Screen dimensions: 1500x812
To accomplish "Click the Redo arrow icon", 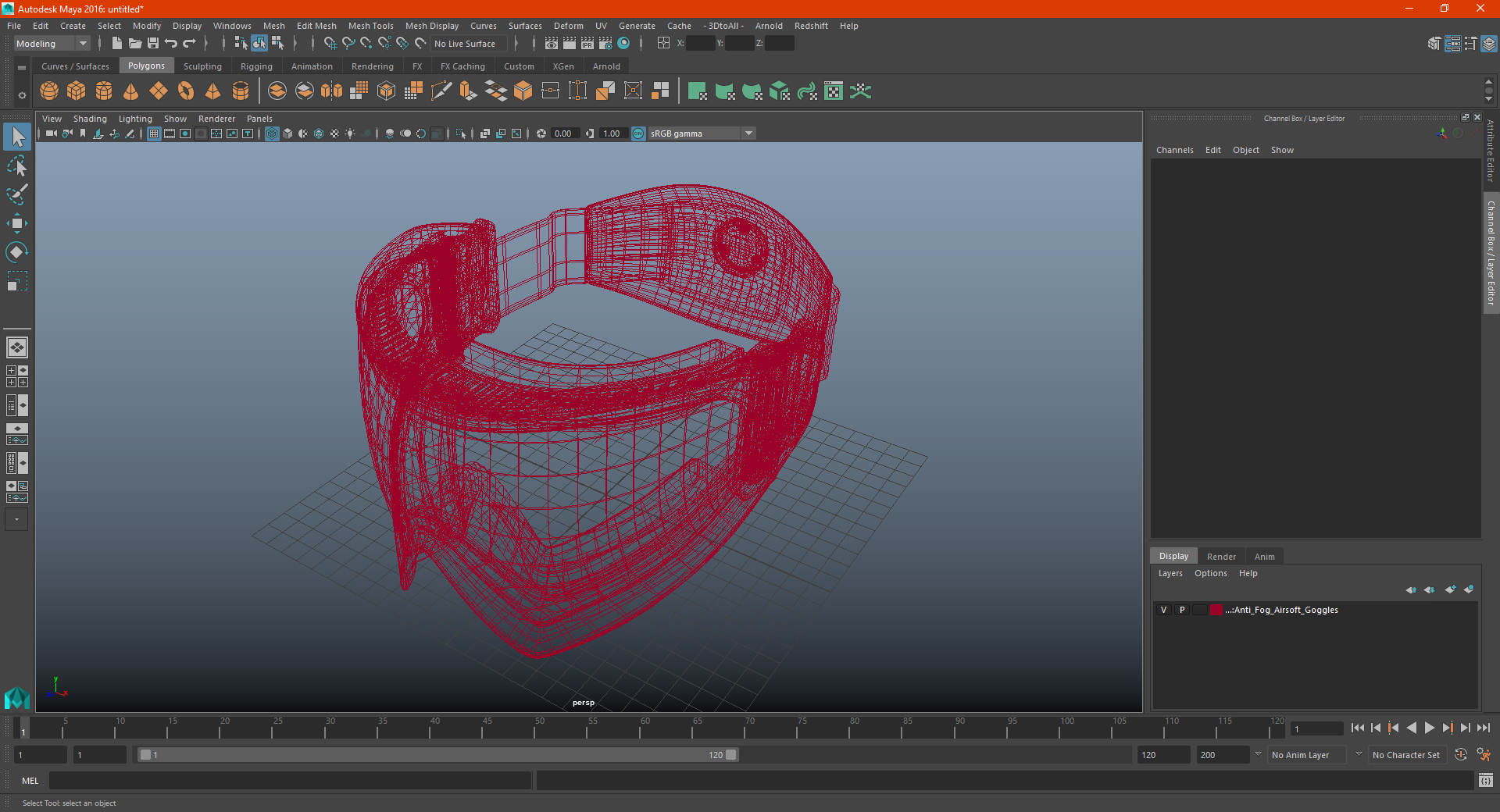I will pyautogui.click(x=189, y=44).
